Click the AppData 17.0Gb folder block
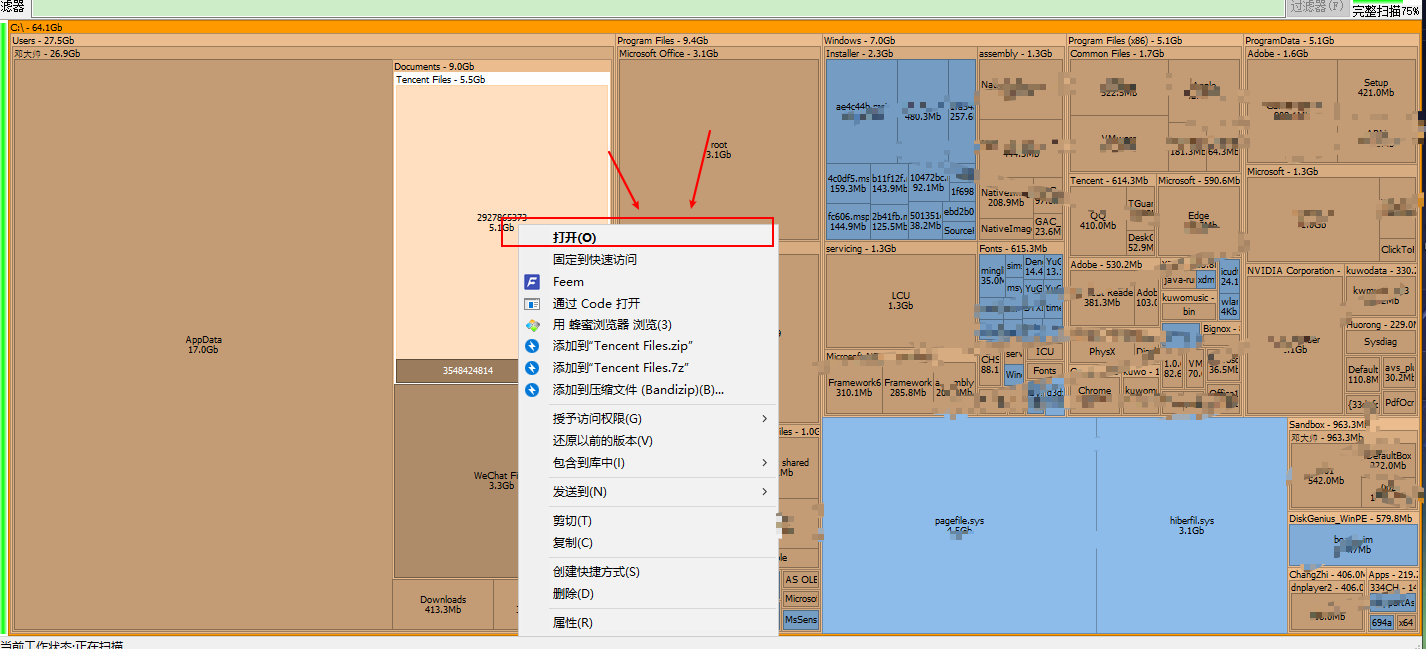The image size is (1426, 649). (203, 345)
